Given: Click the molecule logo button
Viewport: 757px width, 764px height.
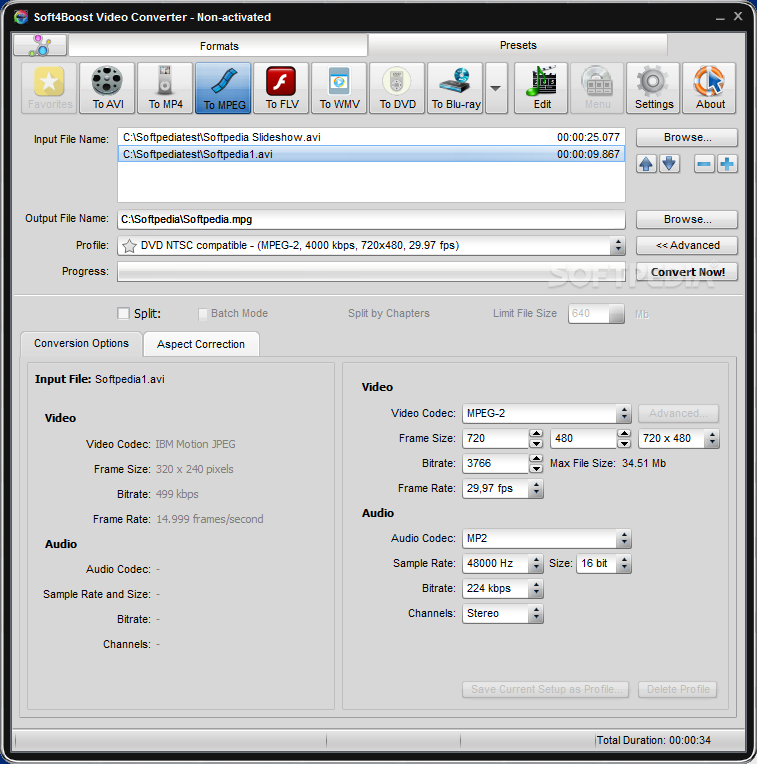Looking at the screenshot, I should (x=40, y=45).
